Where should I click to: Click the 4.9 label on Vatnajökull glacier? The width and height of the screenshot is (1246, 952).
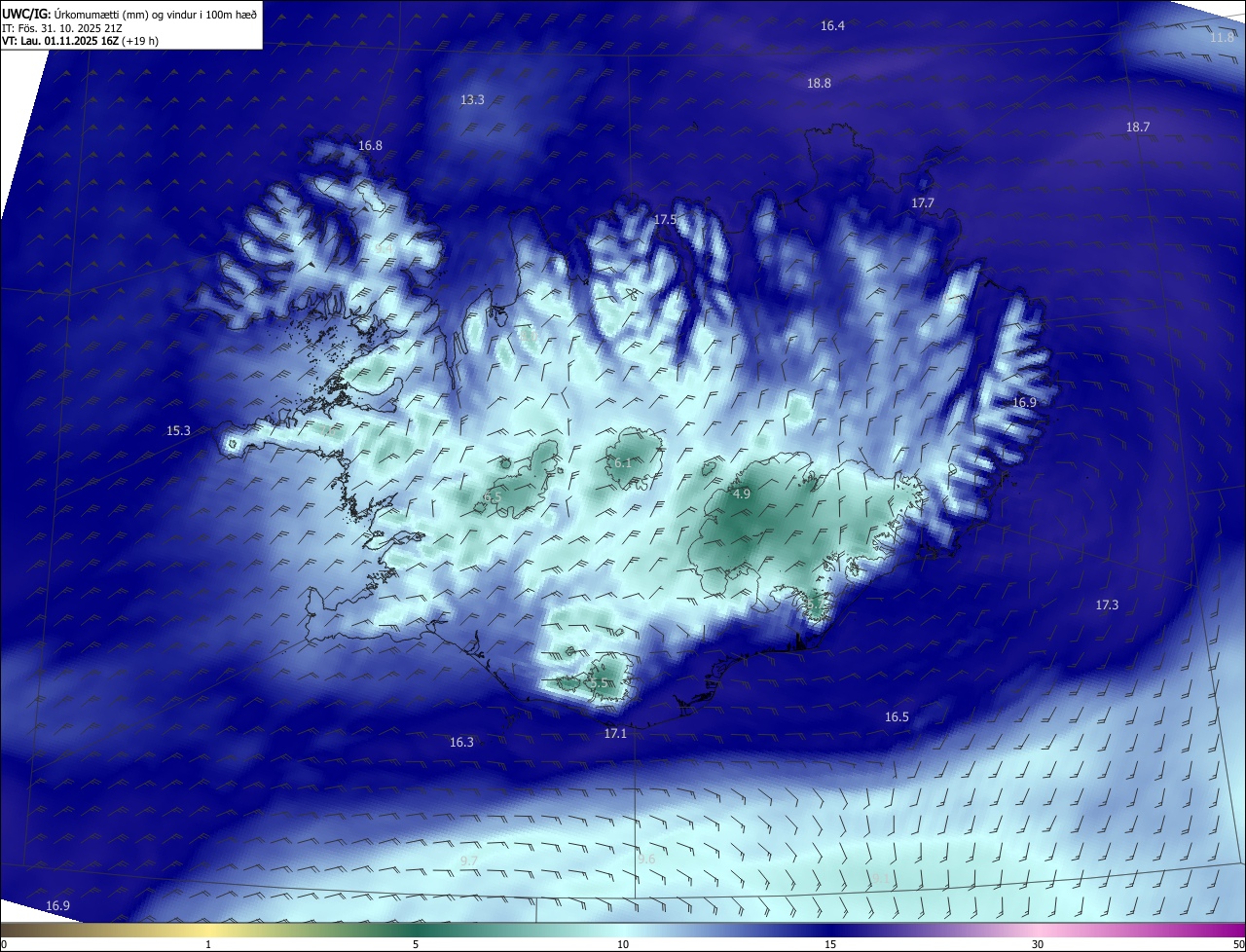[742, 494]
